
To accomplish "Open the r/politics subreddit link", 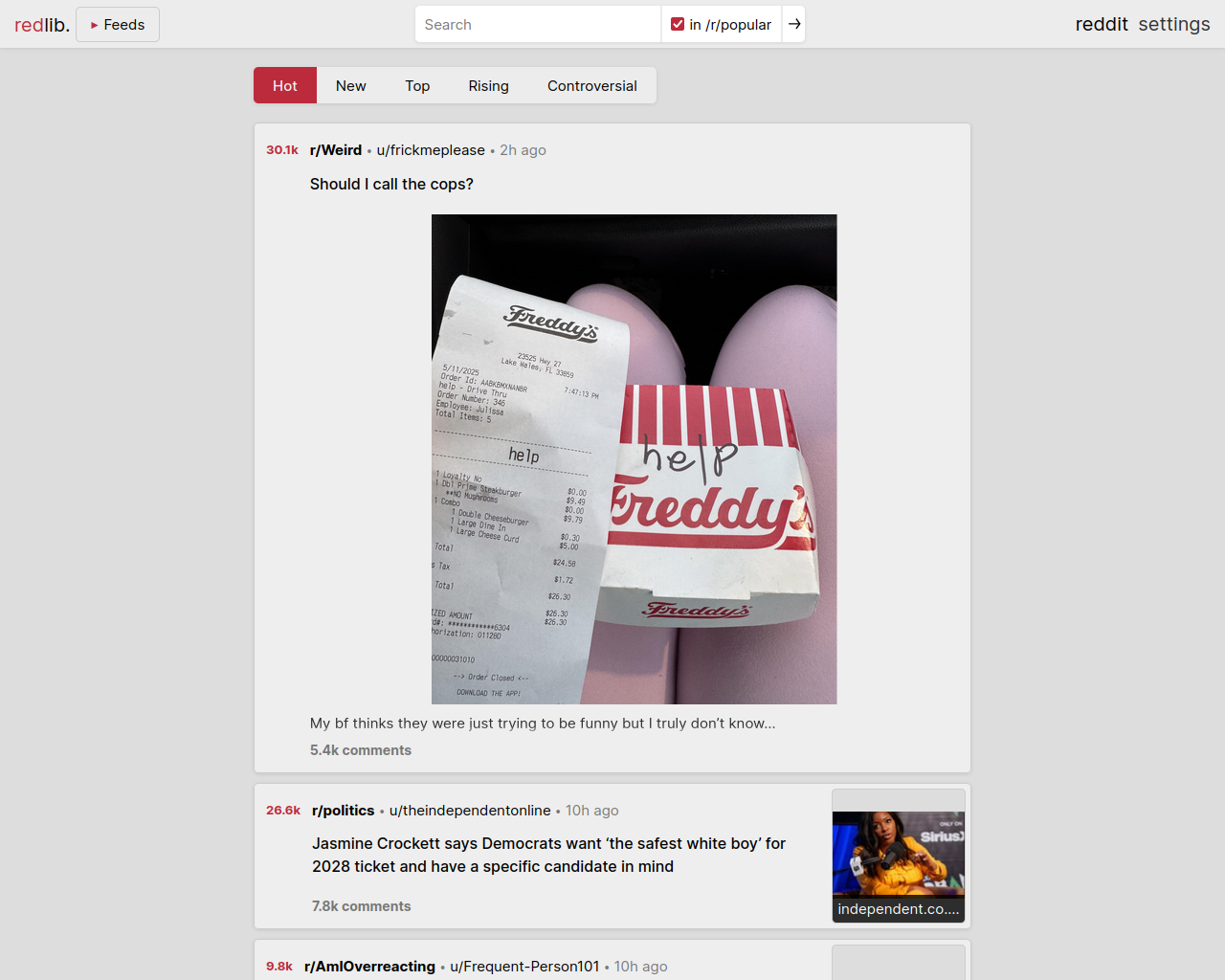I will 343,811.
